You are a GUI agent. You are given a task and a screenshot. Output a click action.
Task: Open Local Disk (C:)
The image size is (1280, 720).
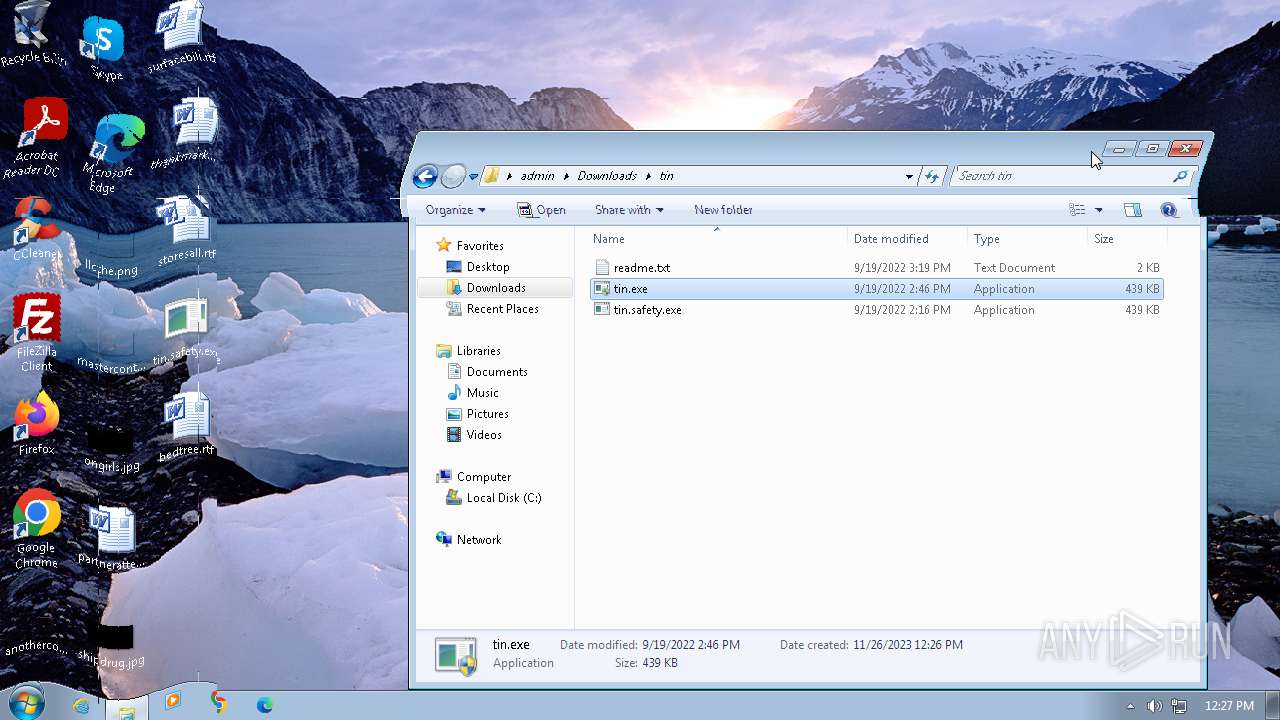pyautogui.click(x=503, y=498)
